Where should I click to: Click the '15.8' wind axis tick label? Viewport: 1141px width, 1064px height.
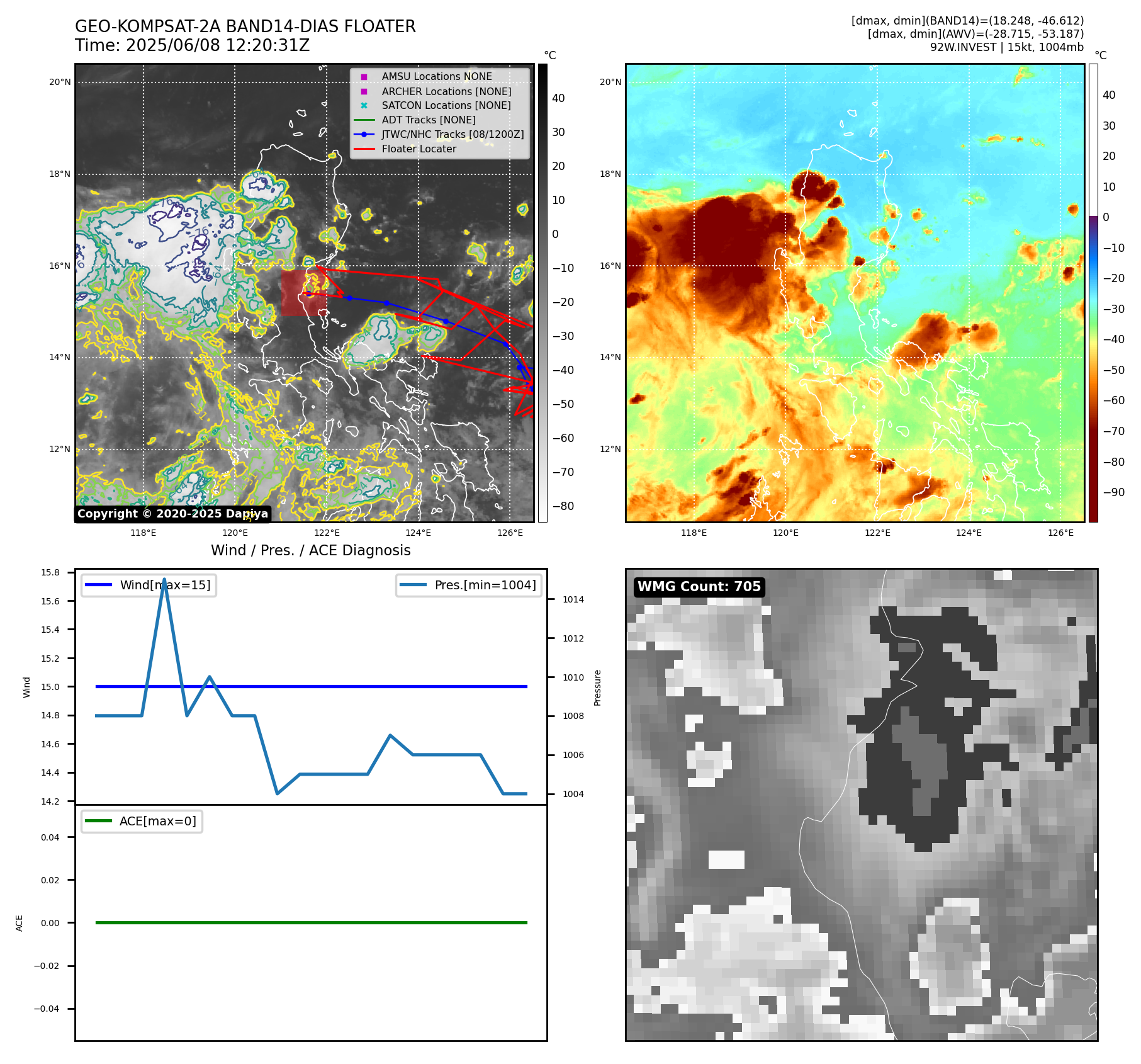point(50,572)
